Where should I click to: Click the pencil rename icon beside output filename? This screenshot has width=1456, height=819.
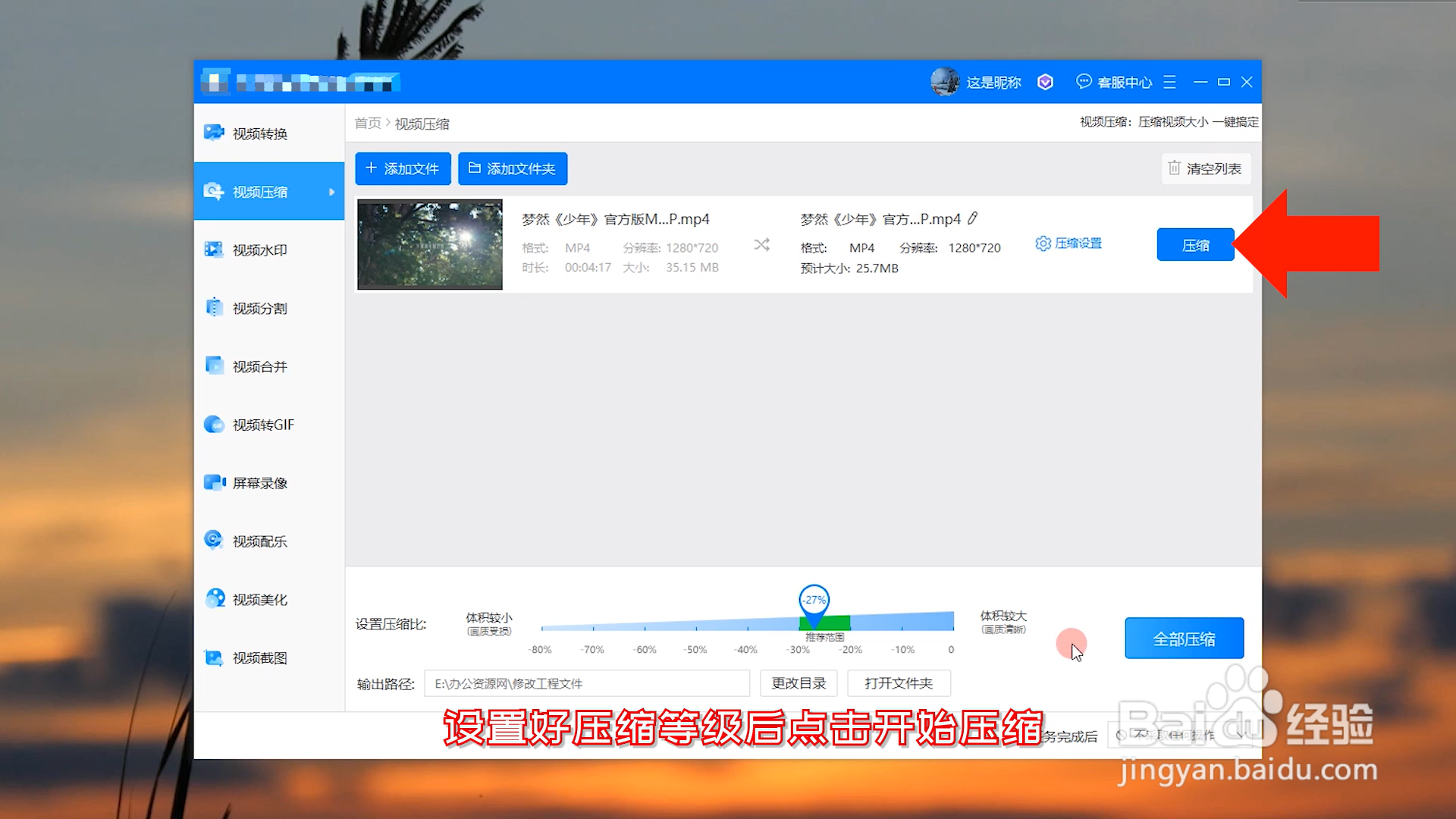tap(973, 219)
